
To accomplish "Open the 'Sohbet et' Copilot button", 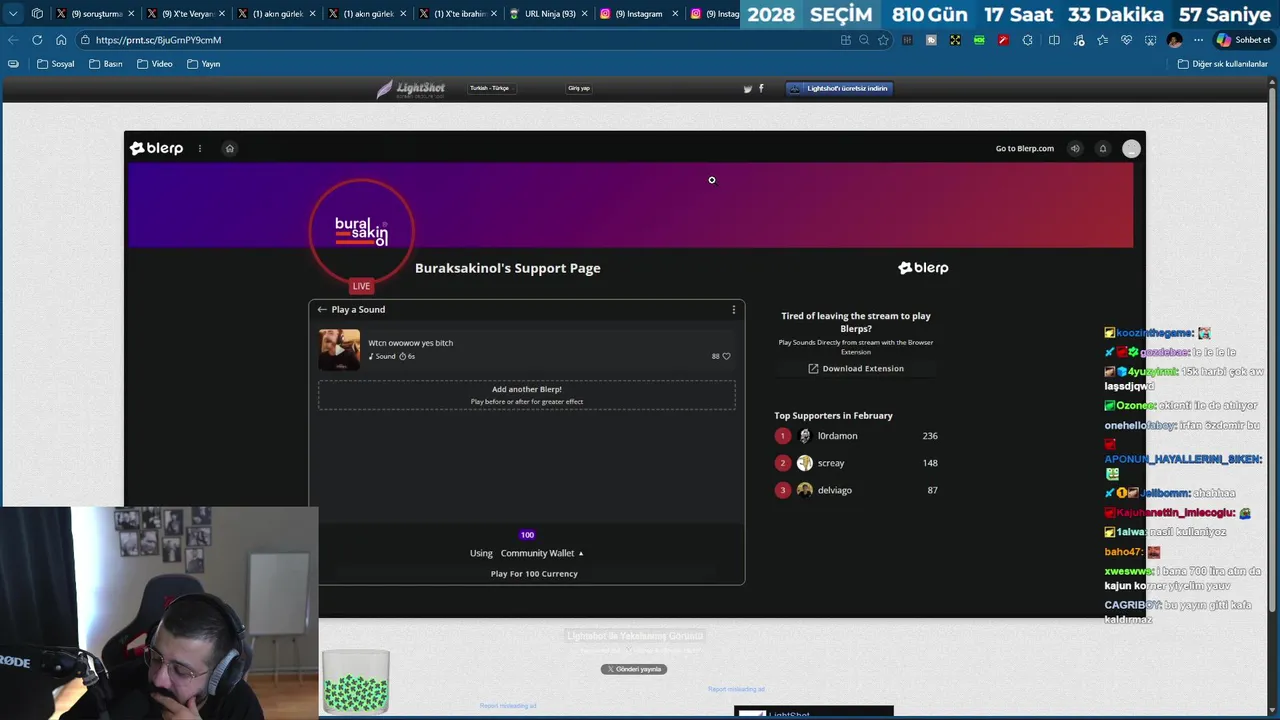I will [1243, 40].
